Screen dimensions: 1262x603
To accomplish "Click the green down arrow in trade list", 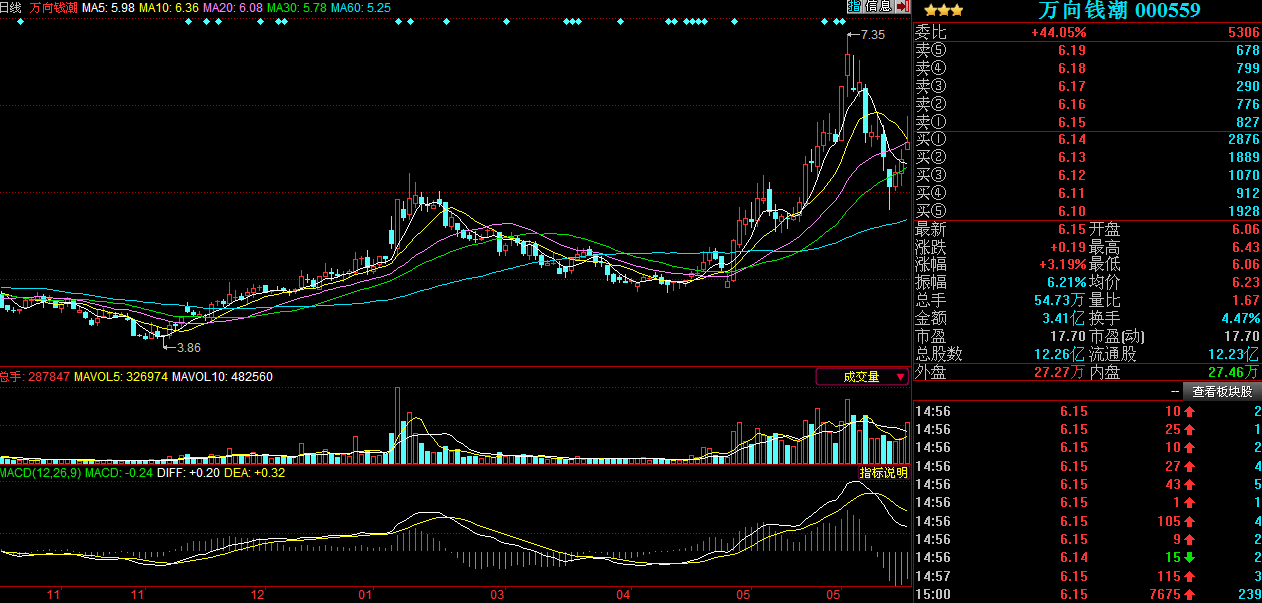I will pos(1190,557).
